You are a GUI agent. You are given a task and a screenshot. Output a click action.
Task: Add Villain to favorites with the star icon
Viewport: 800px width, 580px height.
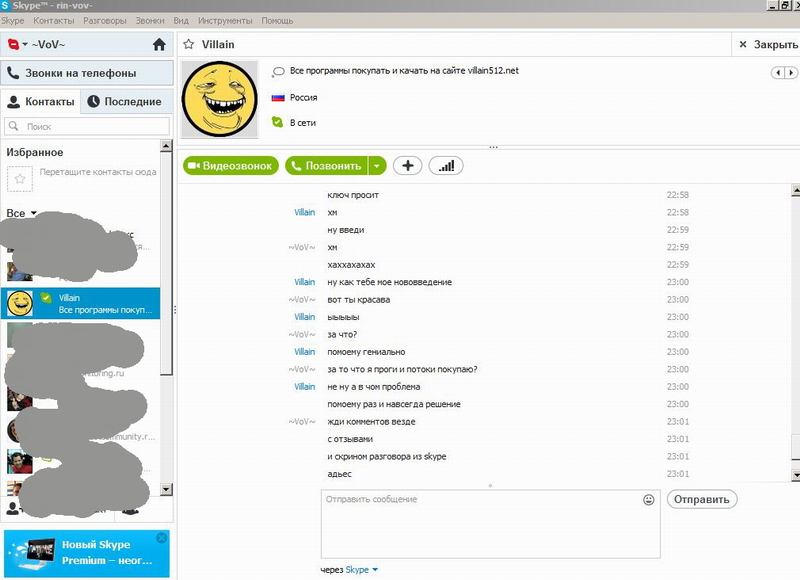coord(189,44)
